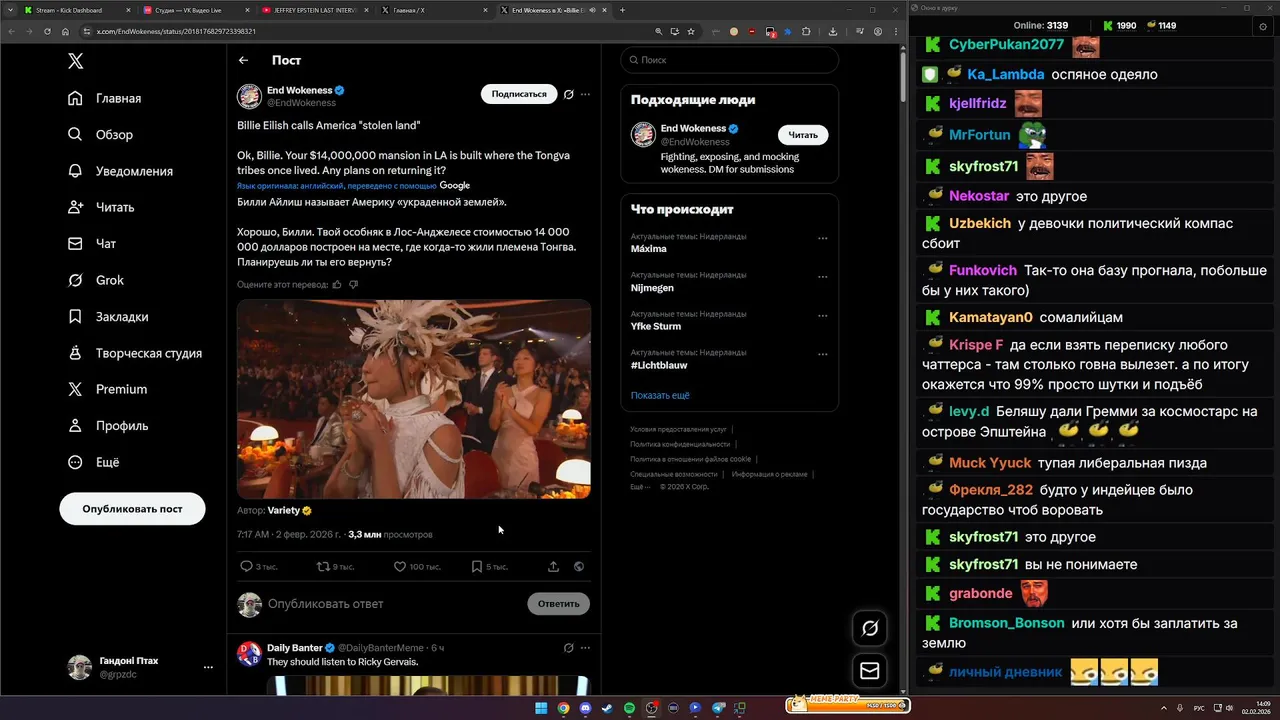The height and width of the screenshot is (720, 1280).
Task: Open Windows Start button
Action: pyautogui.click(x=541, y=708)
